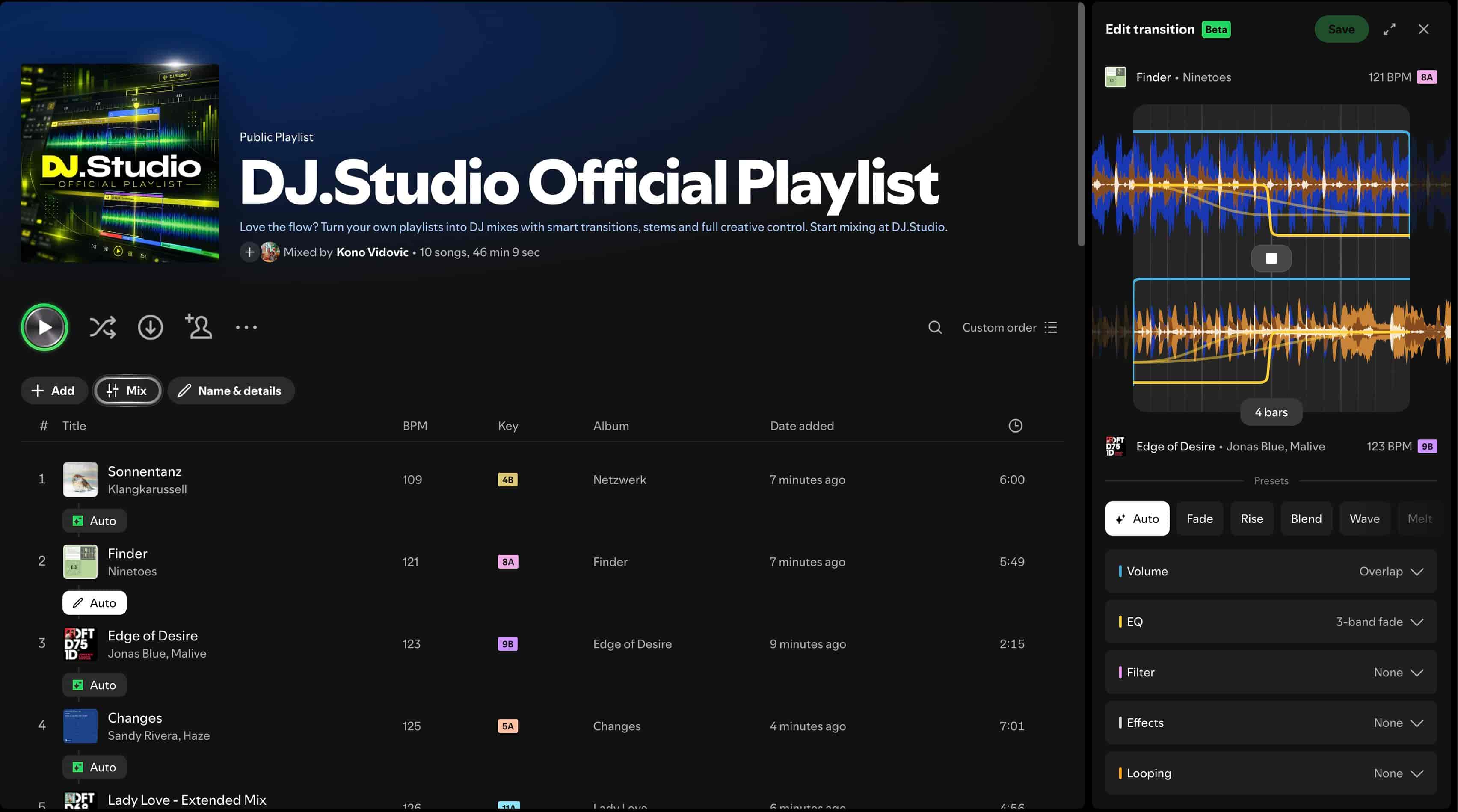Sort by the duration clock column icon
Viewport: 1458px width, 812px height.
pyautogui.click(x=1015, y=426)
